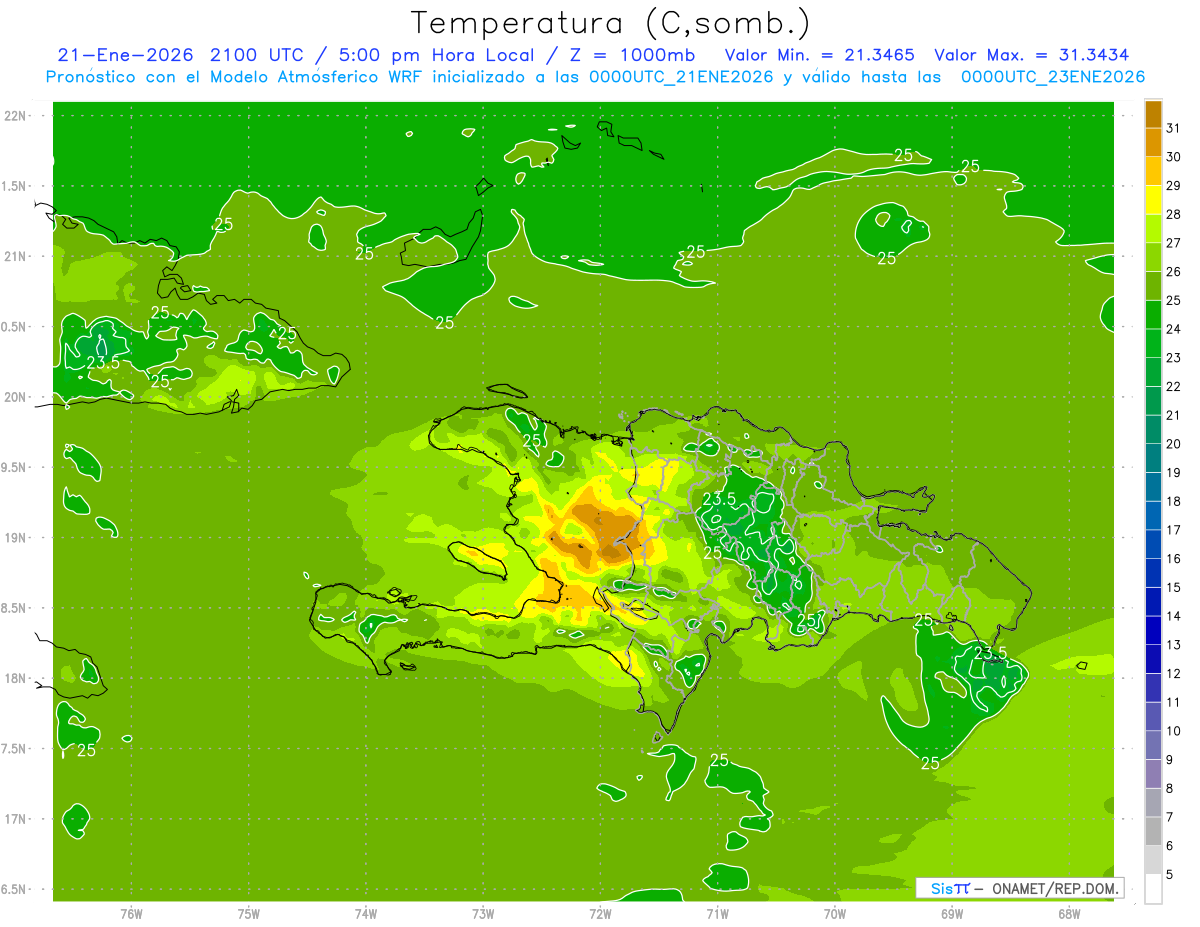Click the '24' legend value
This screenshot has width=1200, height=927.
pos(1173,329)
